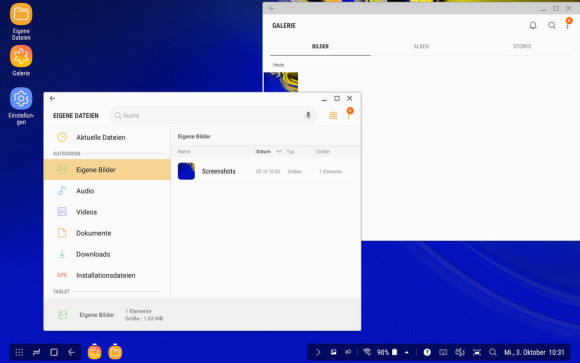
Task: Show recent apps in taskbar
Action: click(54, 352)
